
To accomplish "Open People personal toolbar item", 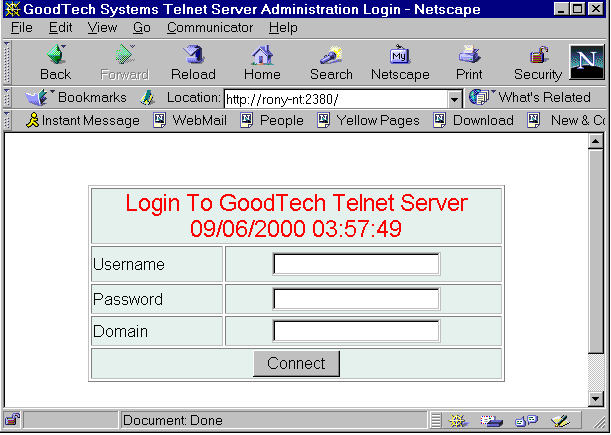I will (x=272, y=120).
